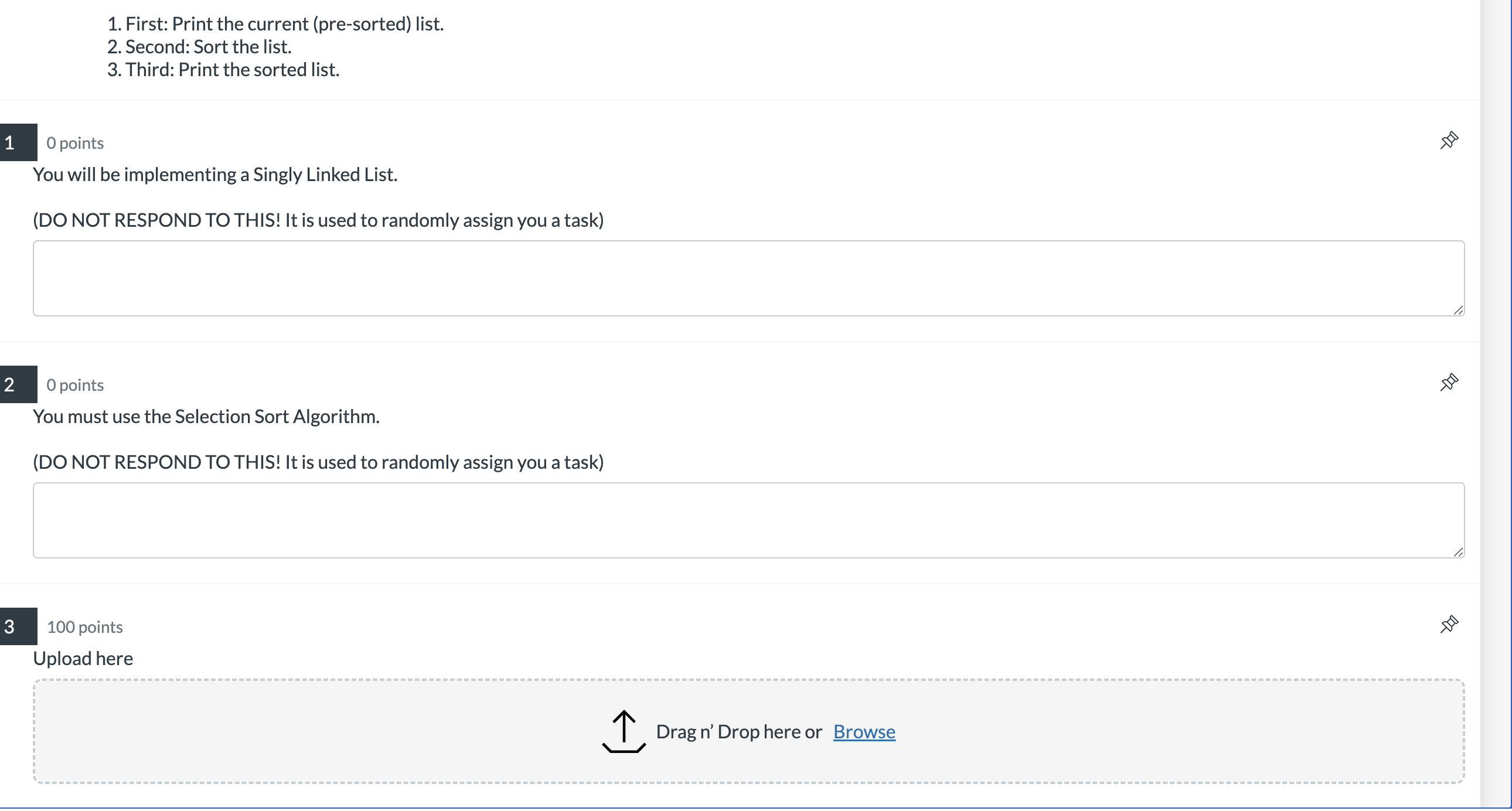Screen dimensions: 1512x811
Task: Click resize handle of Singly Linked List textbox
Action: [x=1458, y=311]
